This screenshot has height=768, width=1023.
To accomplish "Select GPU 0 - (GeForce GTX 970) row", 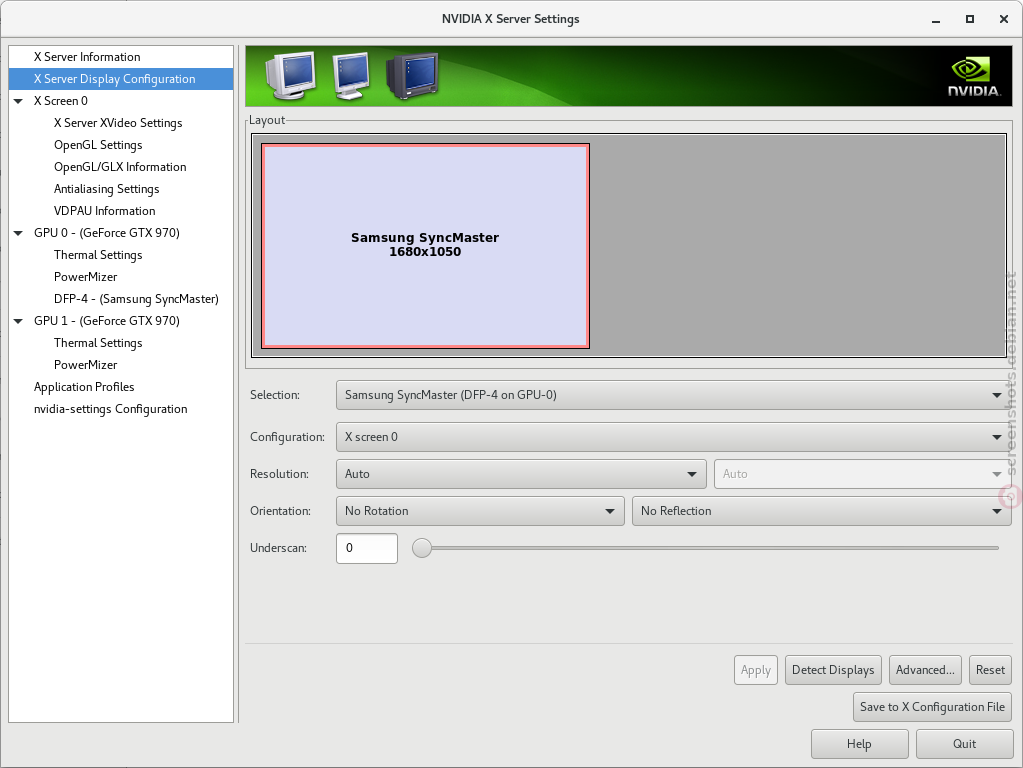I will pyautogui.click(x=121, y=233).
